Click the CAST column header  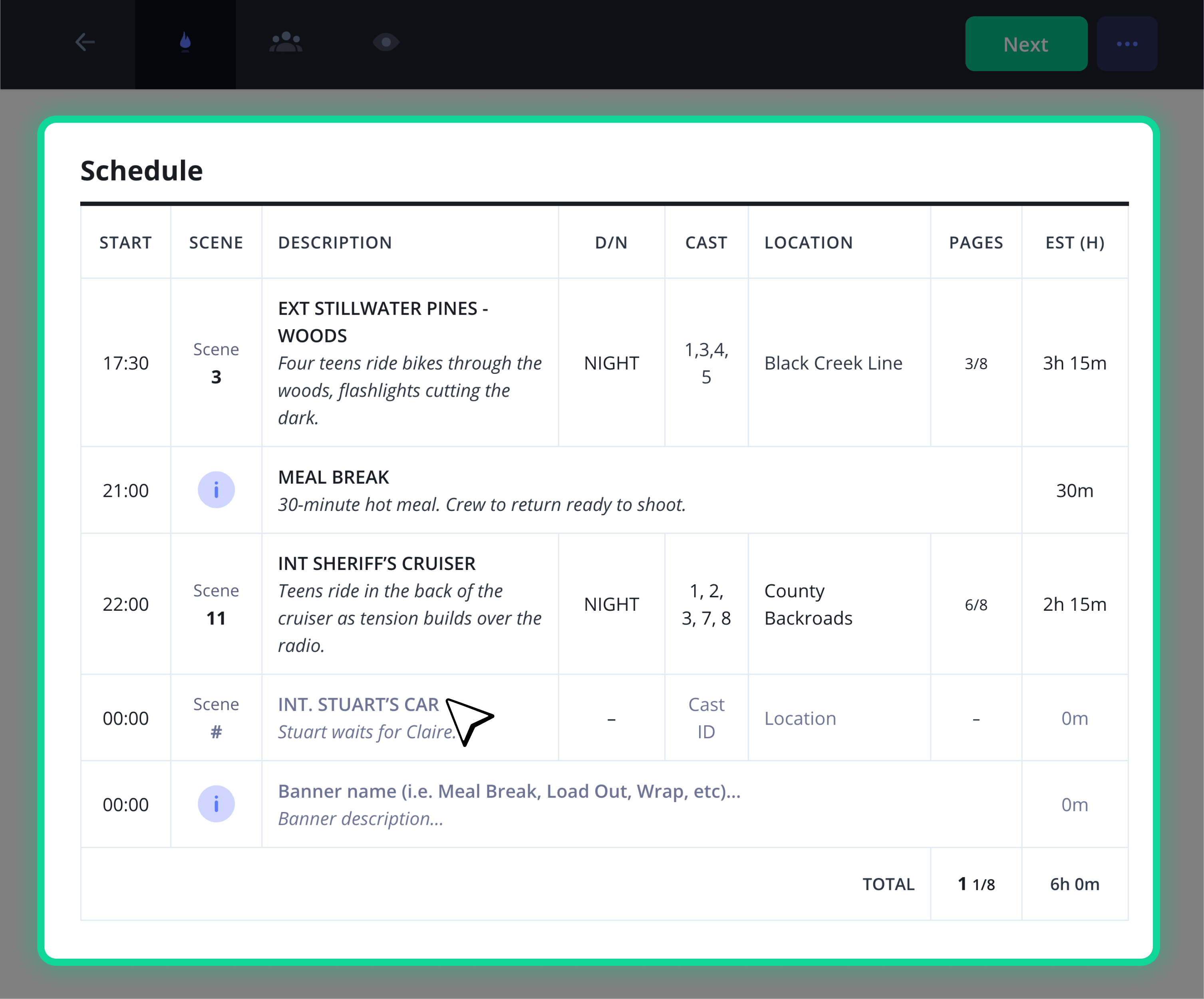tap(706, 242)
